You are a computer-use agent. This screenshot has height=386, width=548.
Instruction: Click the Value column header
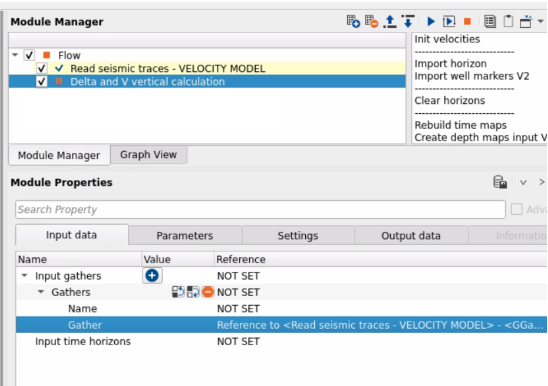[x=178, y=259]
